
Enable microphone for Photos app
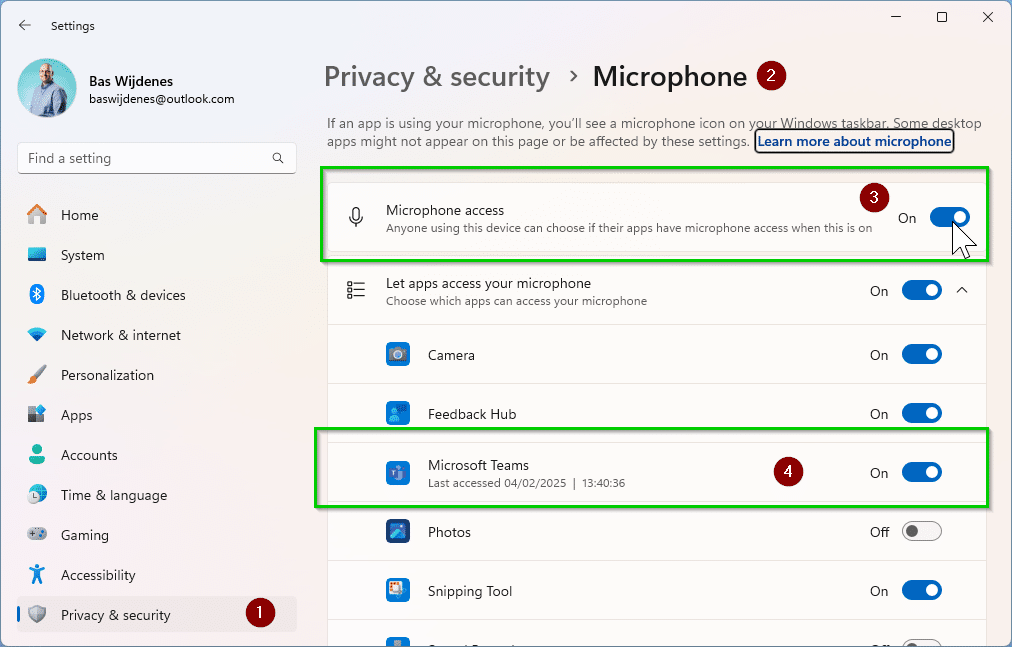coord(921,532)
